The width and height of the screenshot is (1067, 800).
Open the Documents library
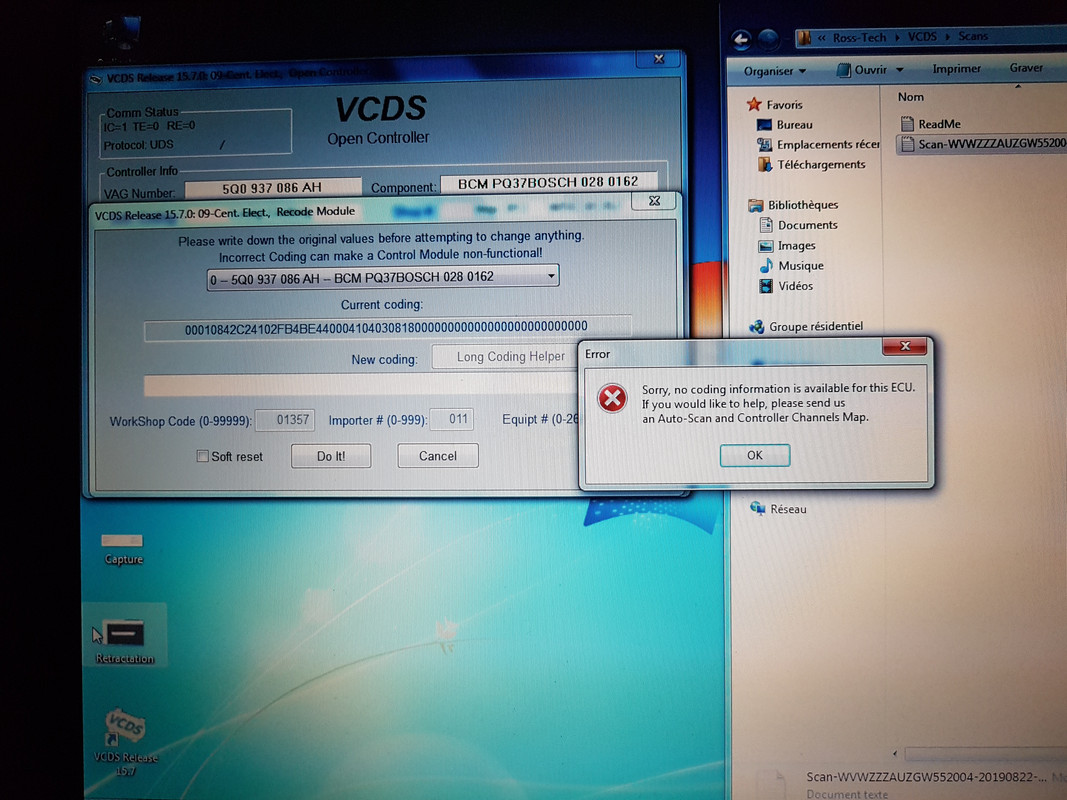click(x=798, y=225)
